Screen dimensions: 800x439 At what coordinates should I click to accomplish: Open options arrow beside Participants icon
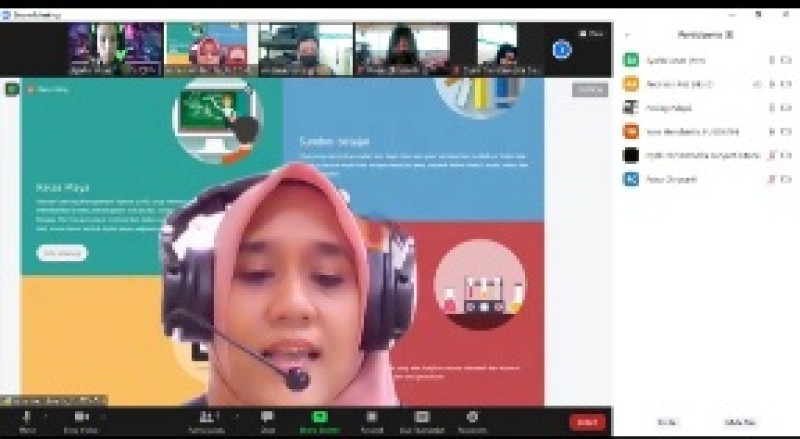pos(236,417)
